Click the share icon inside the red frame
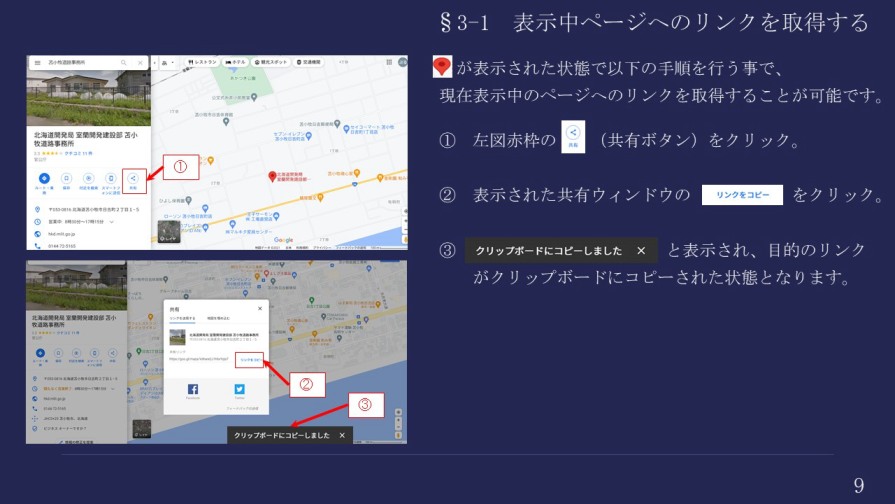895x504 pixels. pyautogui.click(x=133, y=180)
